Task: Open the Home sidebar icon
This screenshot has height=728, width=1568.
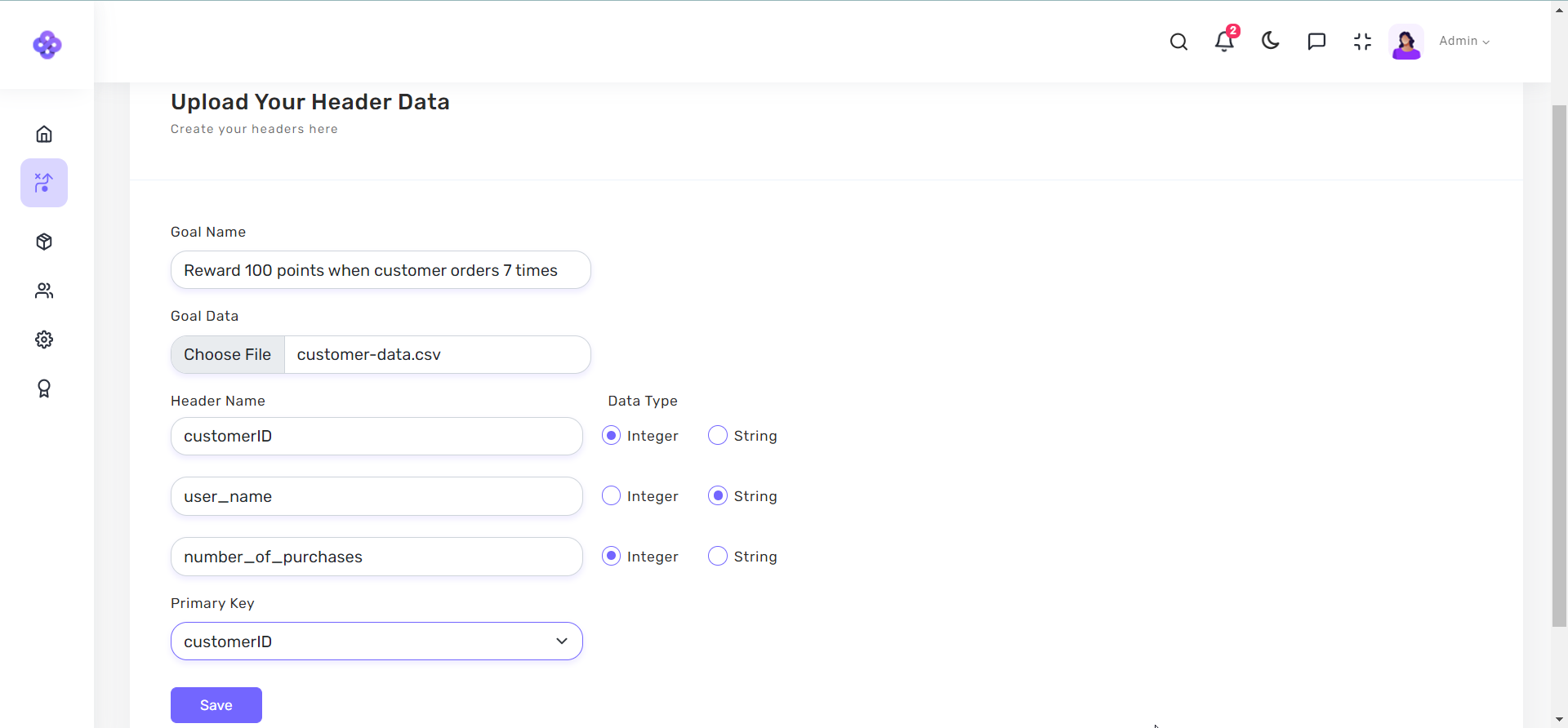Action: tap(44, 134)
